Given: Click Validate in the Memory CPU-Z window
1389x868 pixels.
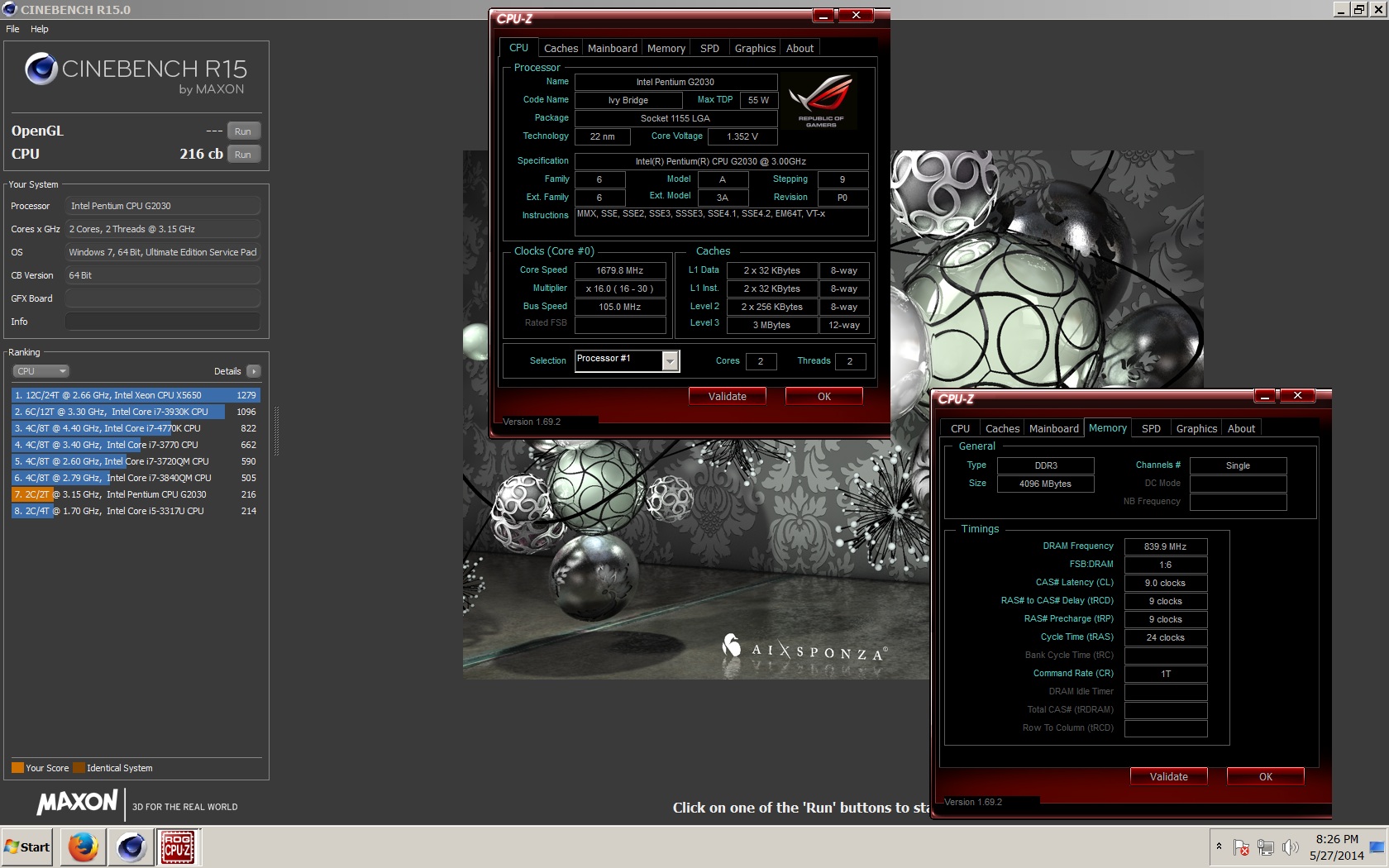Looking at the screenshot, I should pos(1169,777).
